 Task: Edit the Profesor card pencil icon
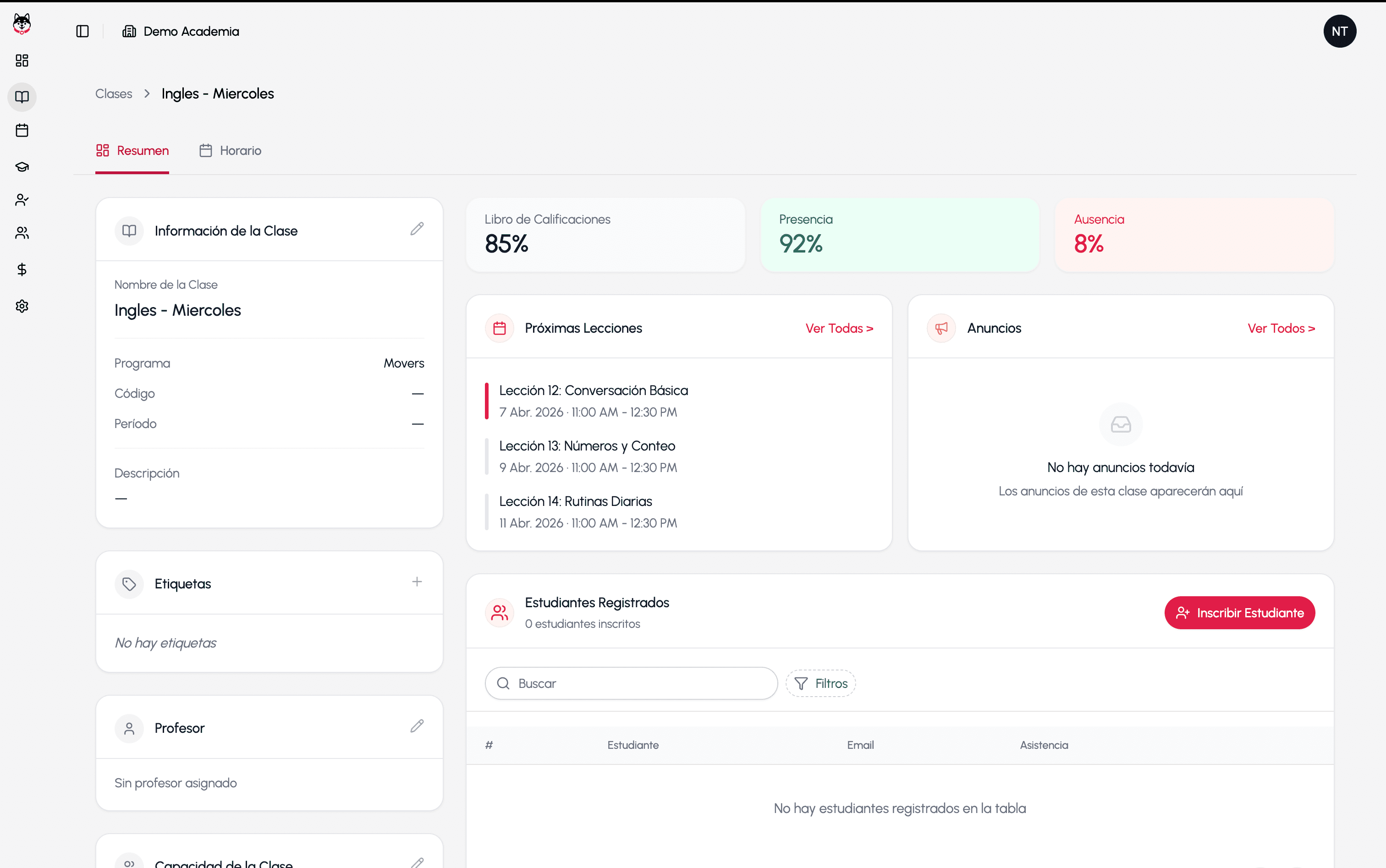tap(417, 726)
